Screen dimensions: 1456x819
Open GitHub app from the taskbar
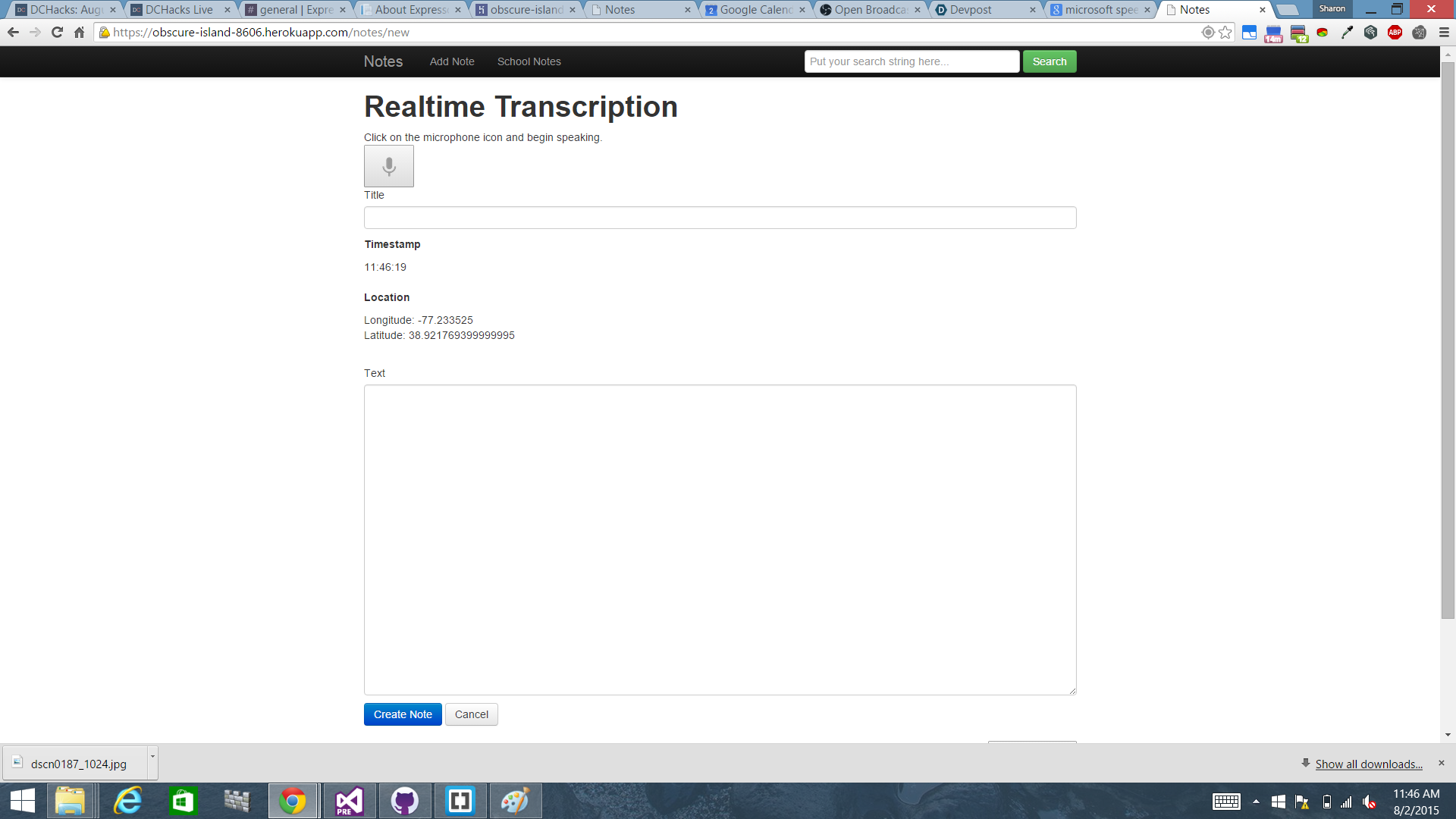point(404,801)
